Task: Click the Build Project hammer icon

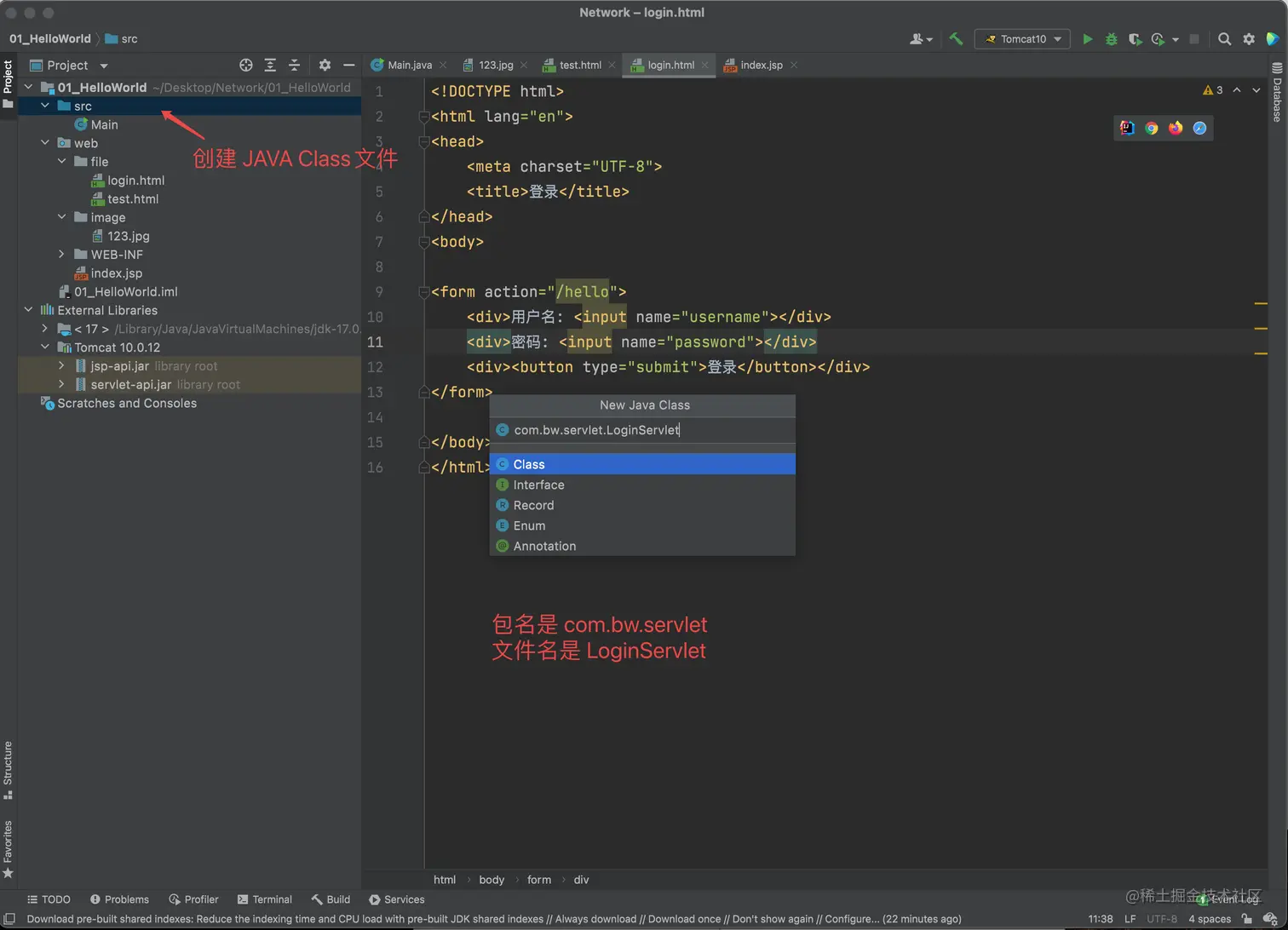Action: point(956,39)
